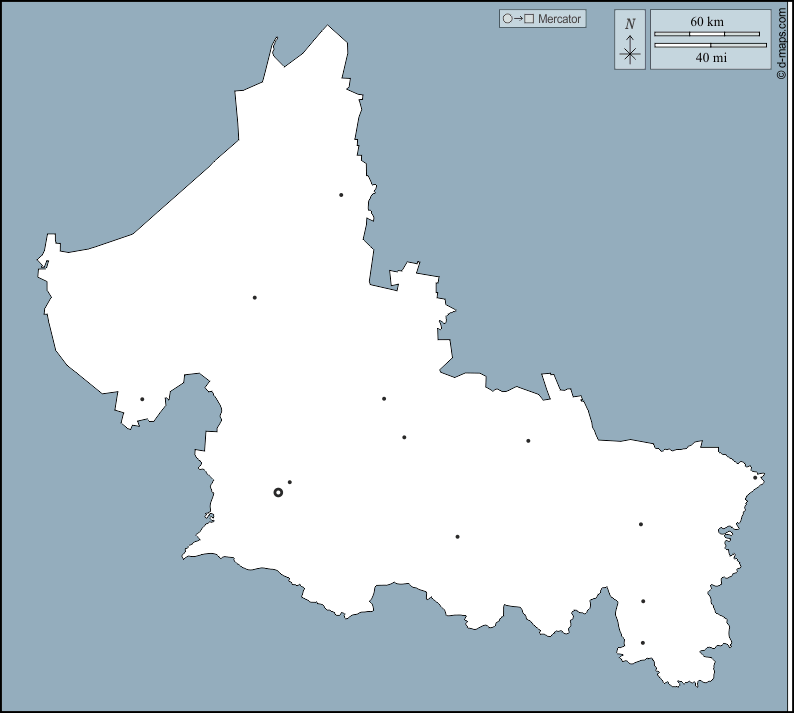Click the upper dot of the central close pair
The height and width of the screenshot is (713, 794).
384,399
